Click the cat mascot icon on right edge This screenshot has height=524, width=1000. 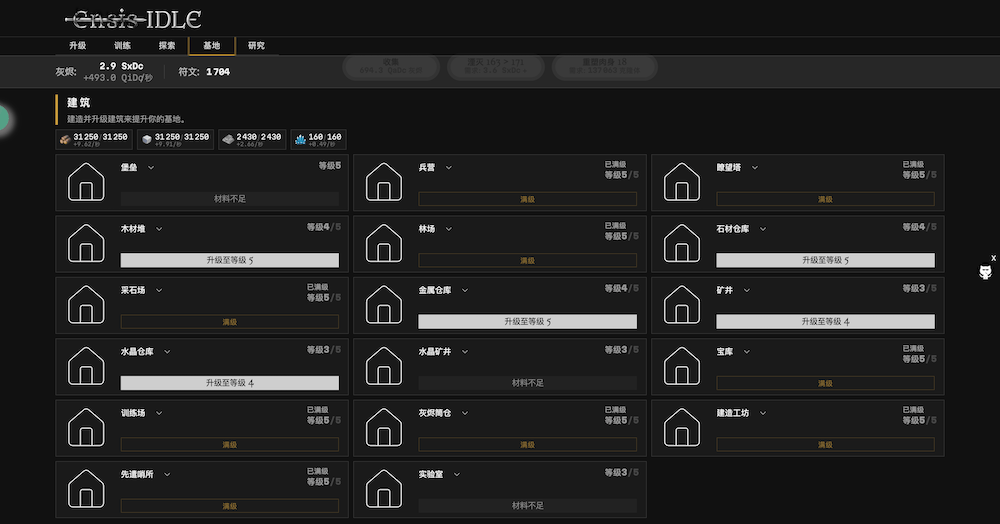(986, 273)
